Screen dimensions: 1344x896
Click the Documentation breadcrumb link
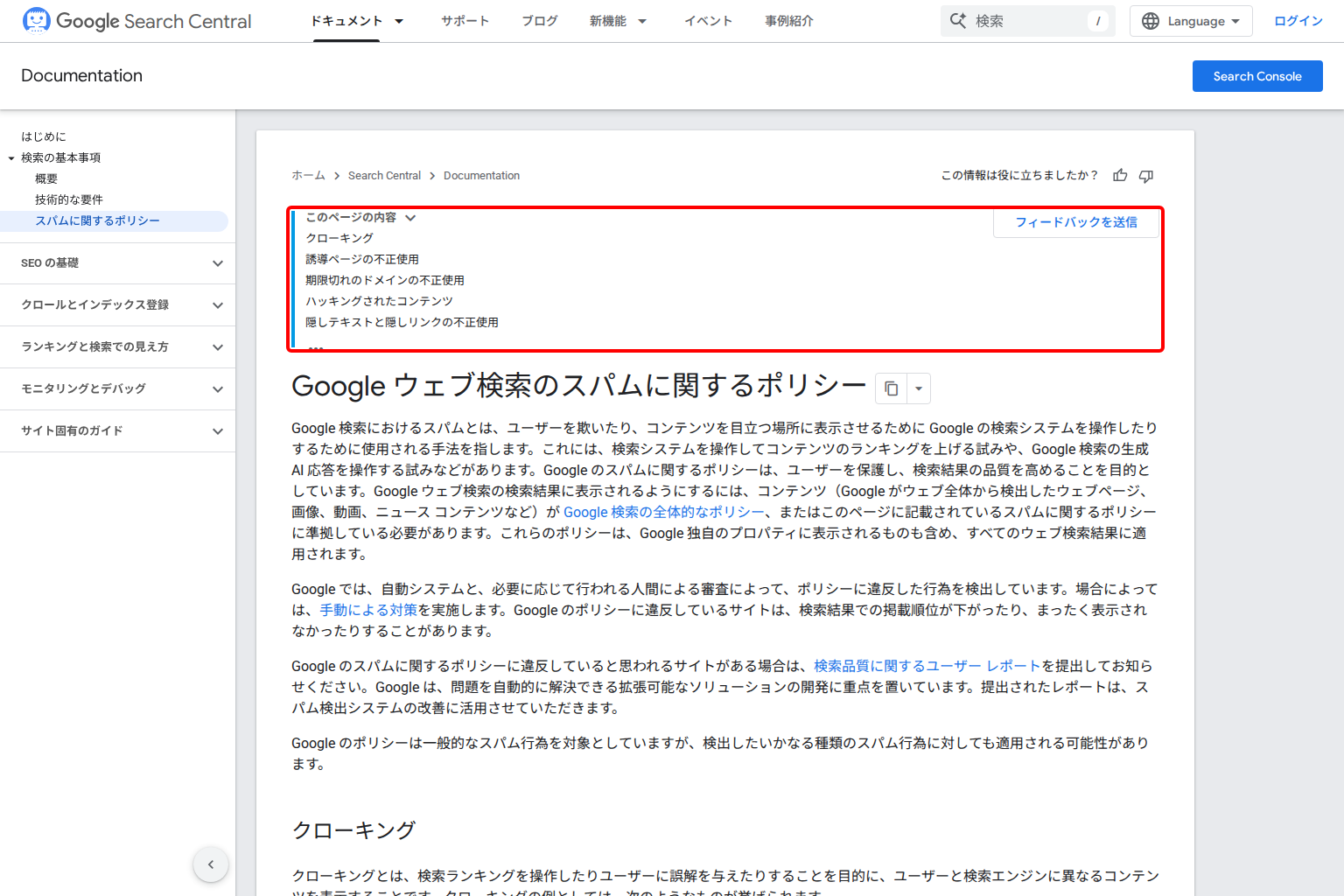click(481, 176)
